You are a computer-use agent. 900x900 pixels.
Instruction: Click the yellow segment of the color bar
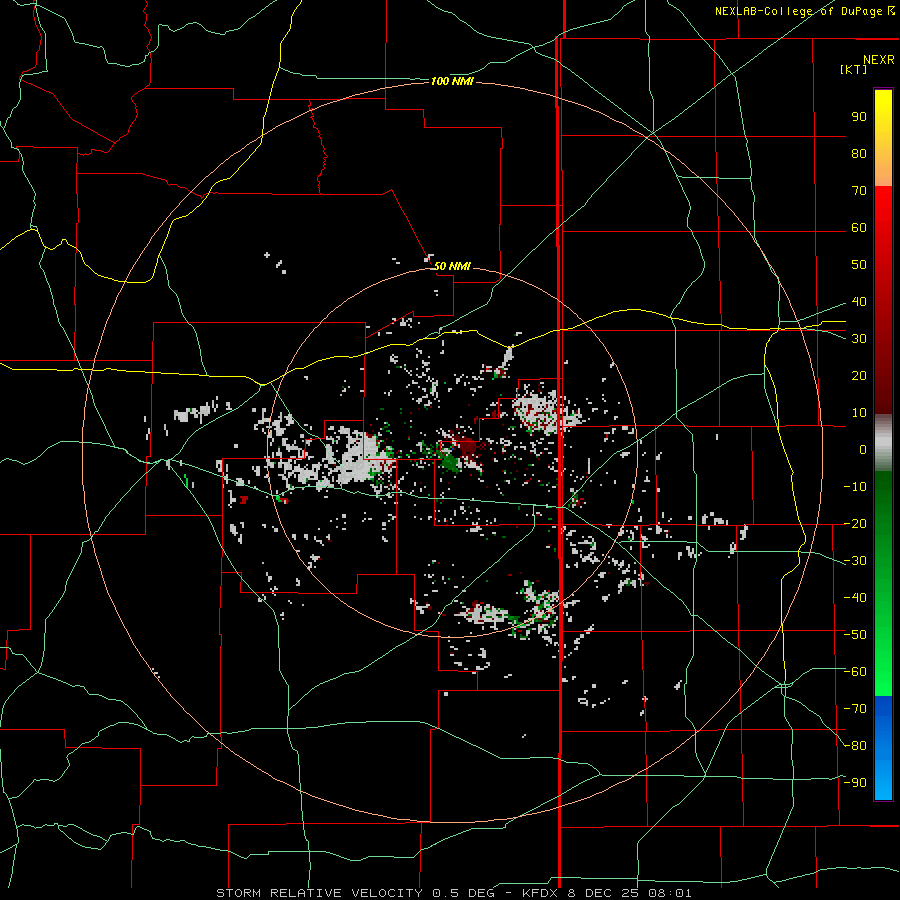point(883,138)
